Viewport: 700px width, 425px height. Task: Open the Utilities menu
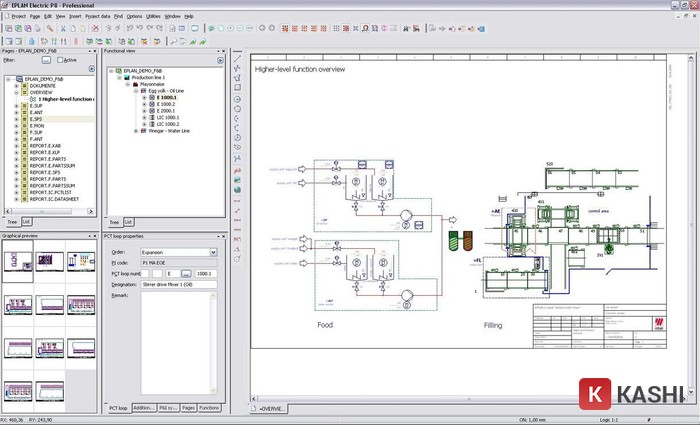151,17
